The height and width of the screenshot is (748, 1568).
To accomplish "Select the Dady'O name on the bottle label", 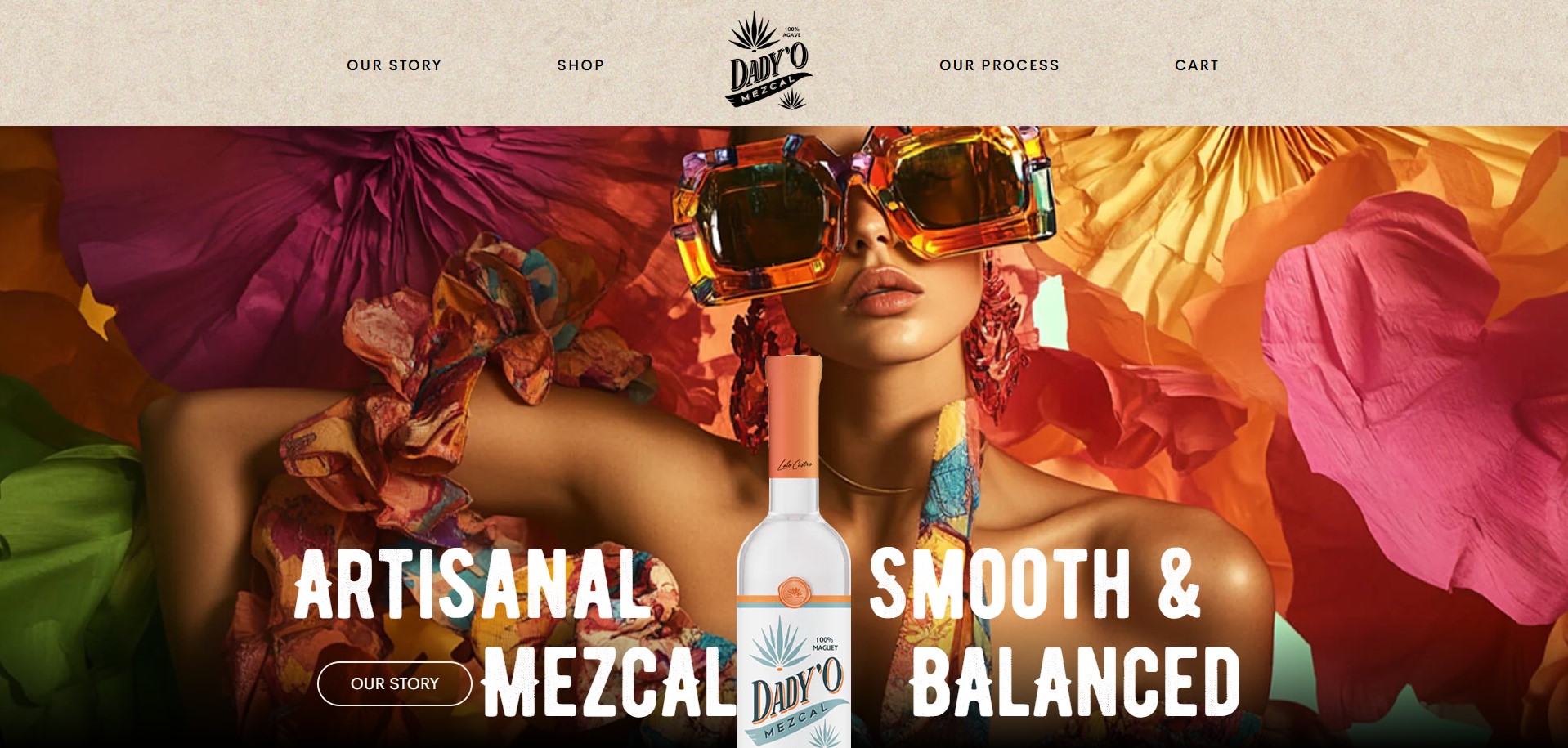I will pos(797,691).
